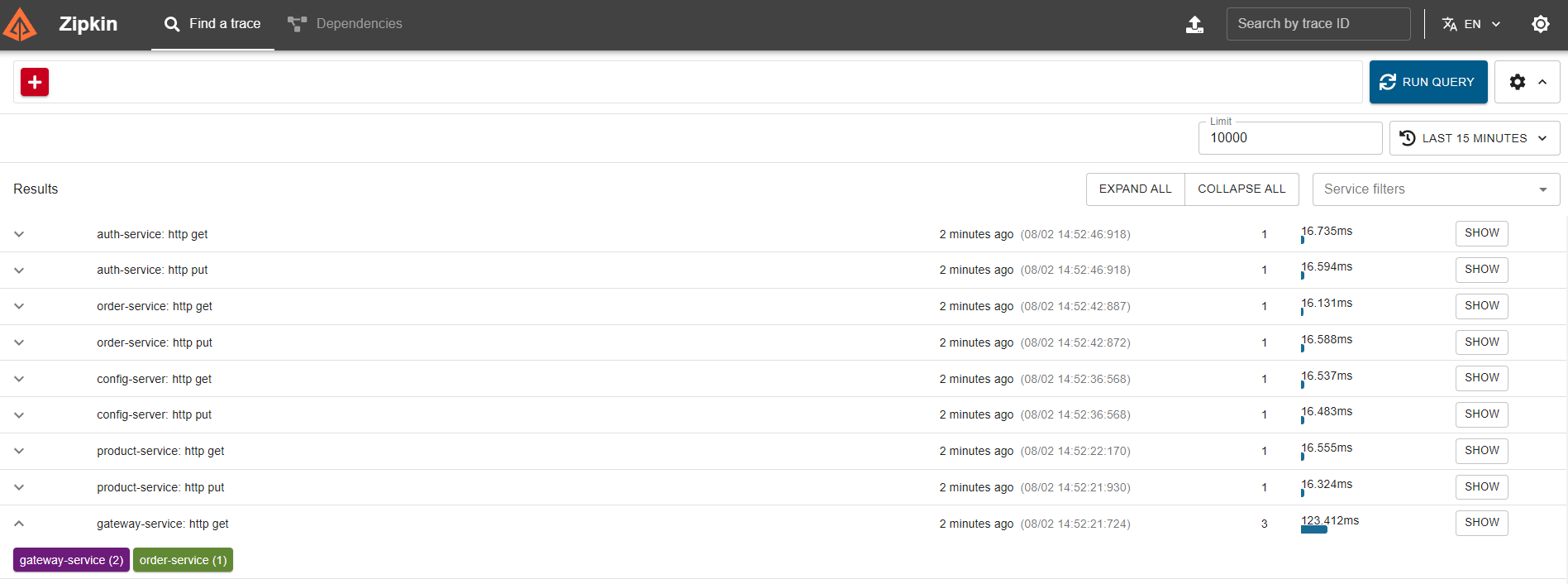Click timestamp (08/02 14:52:22:170)
The height and width of the screenshot is (584, 1568).
coord(1075,451)
